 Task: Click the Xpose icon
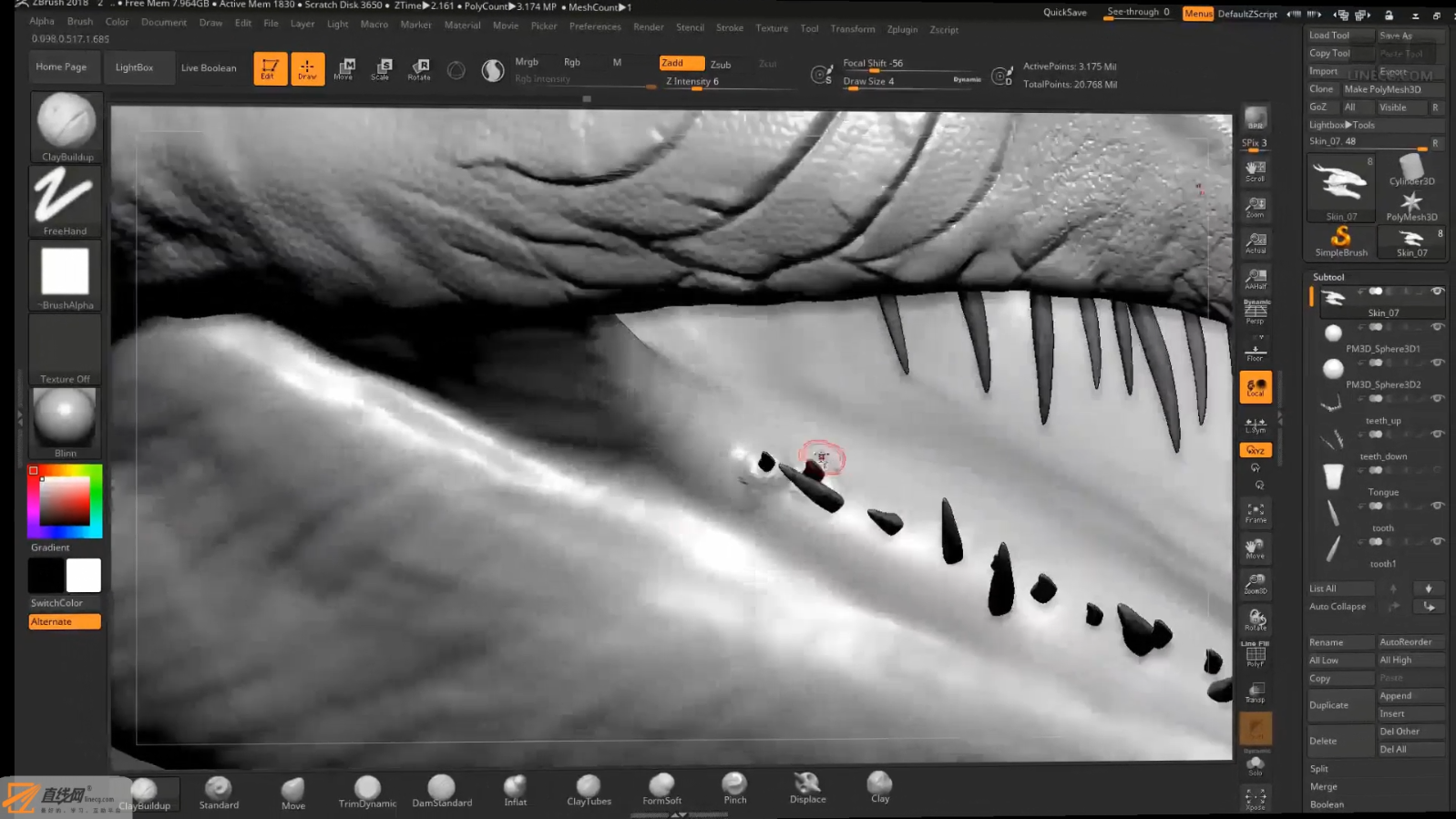[x=1256, y=799]
